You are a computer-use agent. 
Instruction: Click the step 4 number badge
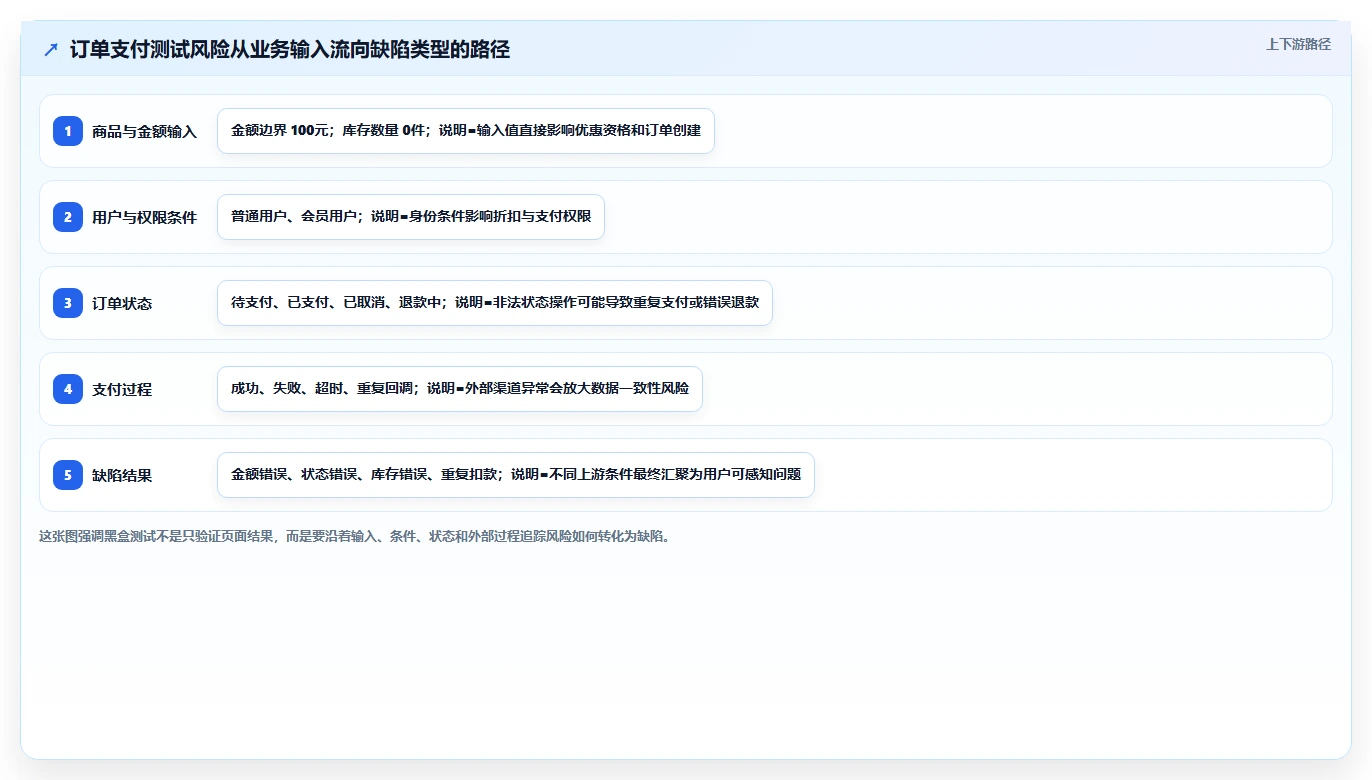pyautogui.click(x=68, y=389)
